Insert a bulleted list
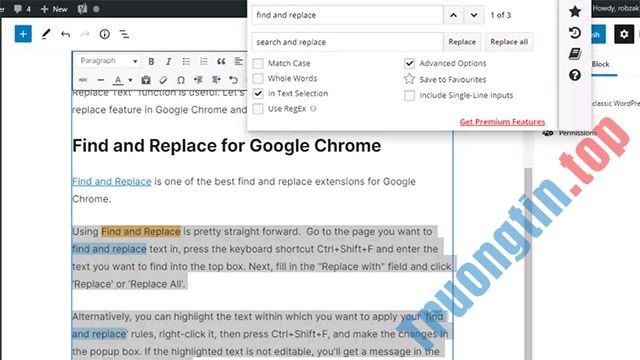Image resolution: width=640 pixels, height=360 pixels. pos(186,61)
